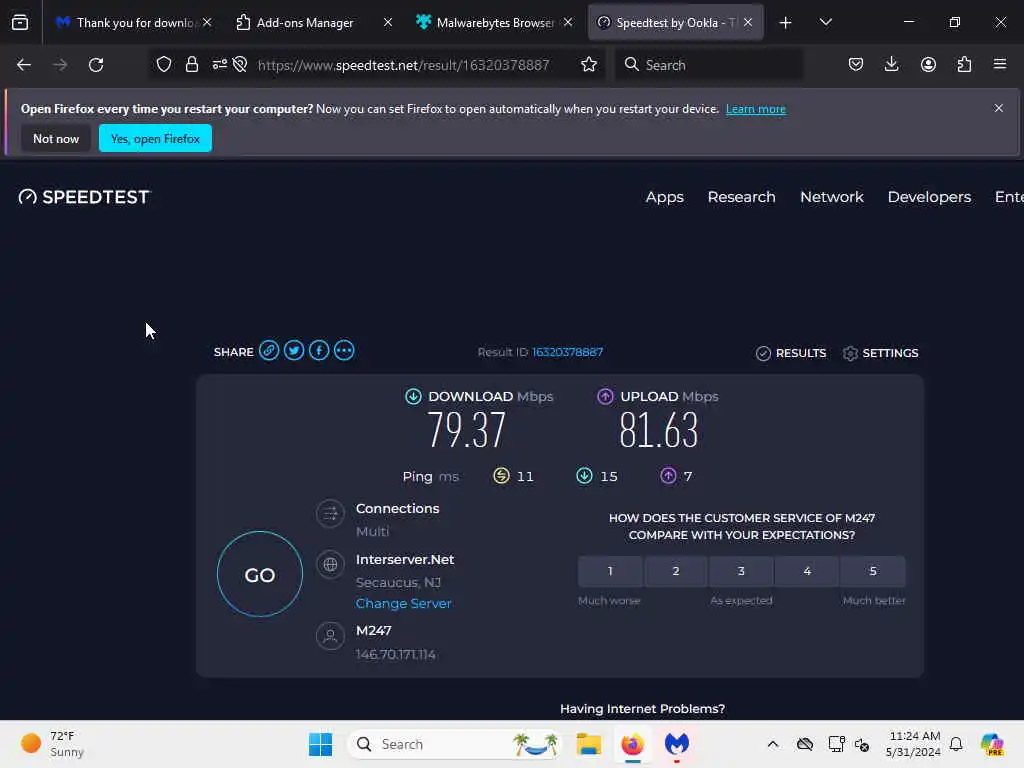Viewport: 1024px width, 768px height.
Task: Open tracking protection shield icon
Action: 164,65
